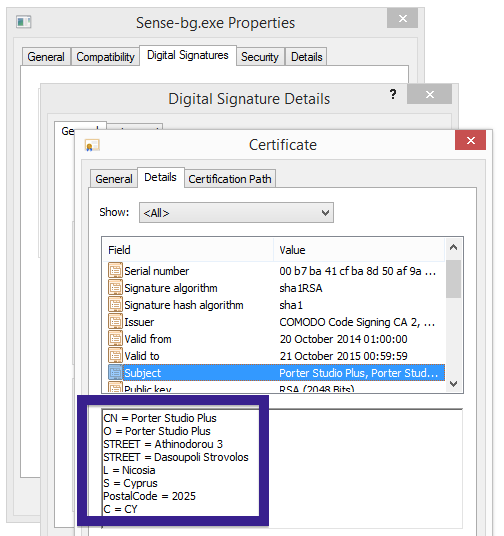Click the C = CY line

[x=120, y=509]
